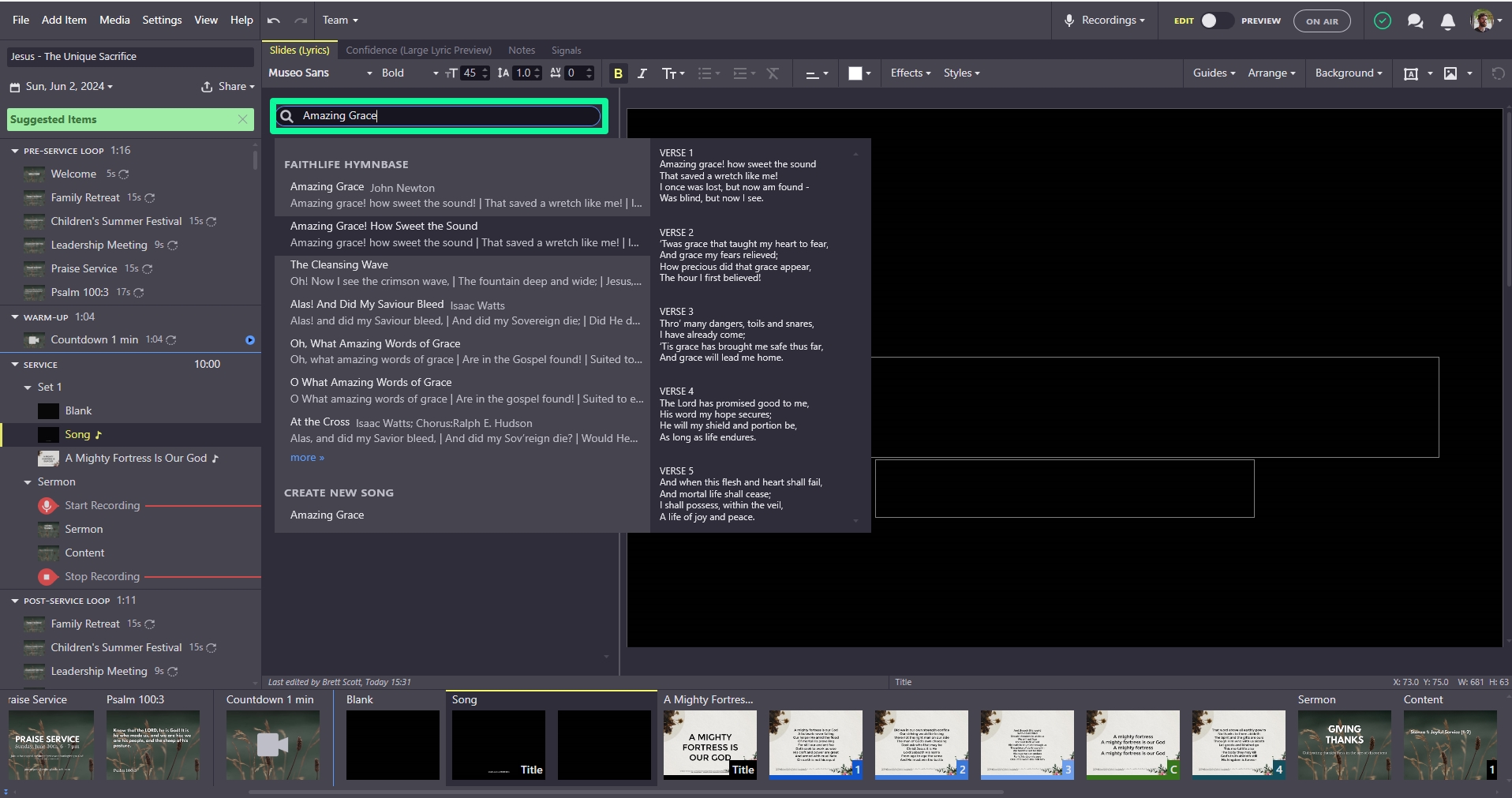
Task: Click the ON AIR button
Action: 1321,21
